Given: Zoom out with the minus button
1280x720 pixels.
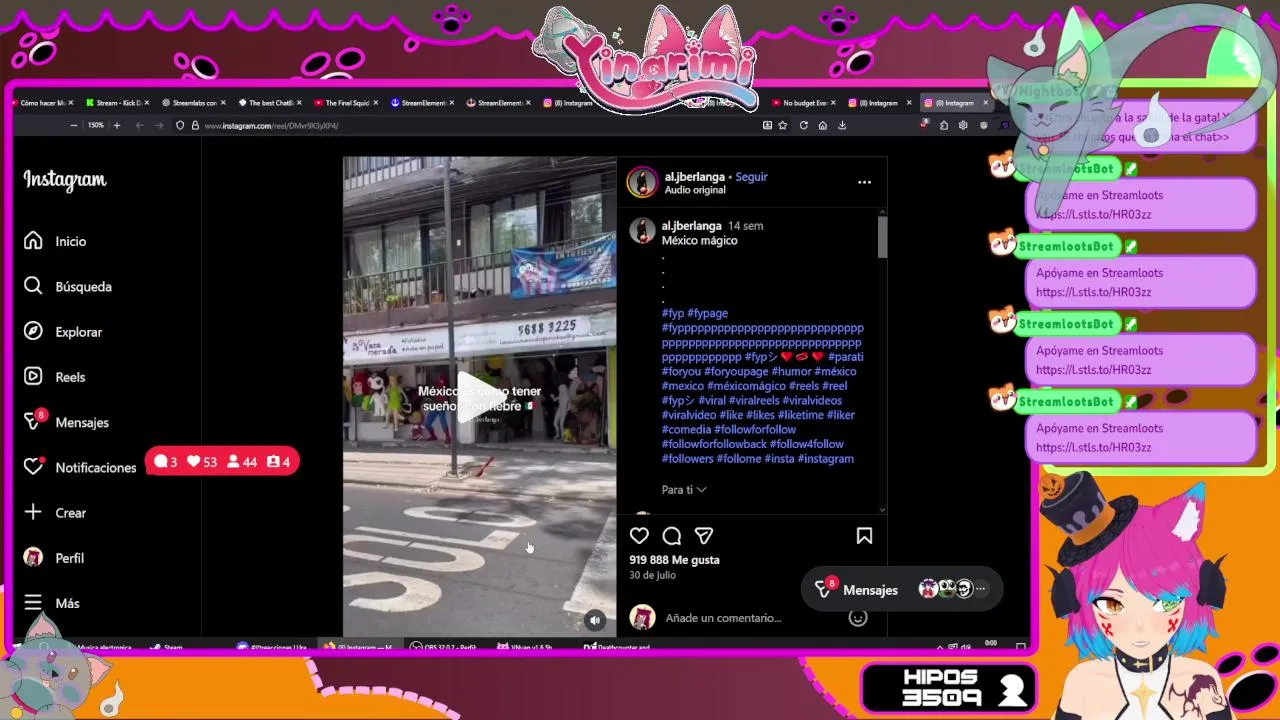Looking at the screenshot, I should [74, 125].
